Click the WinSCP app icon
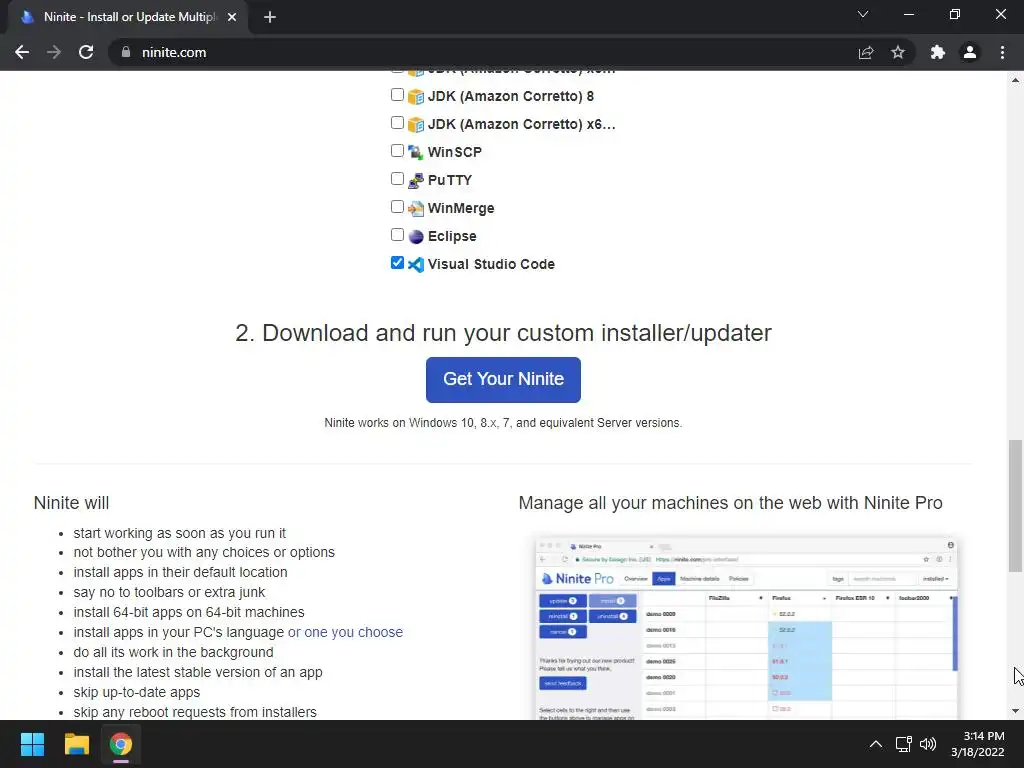1024x768 pixels. pyautogui.click(x=416, y=152)
